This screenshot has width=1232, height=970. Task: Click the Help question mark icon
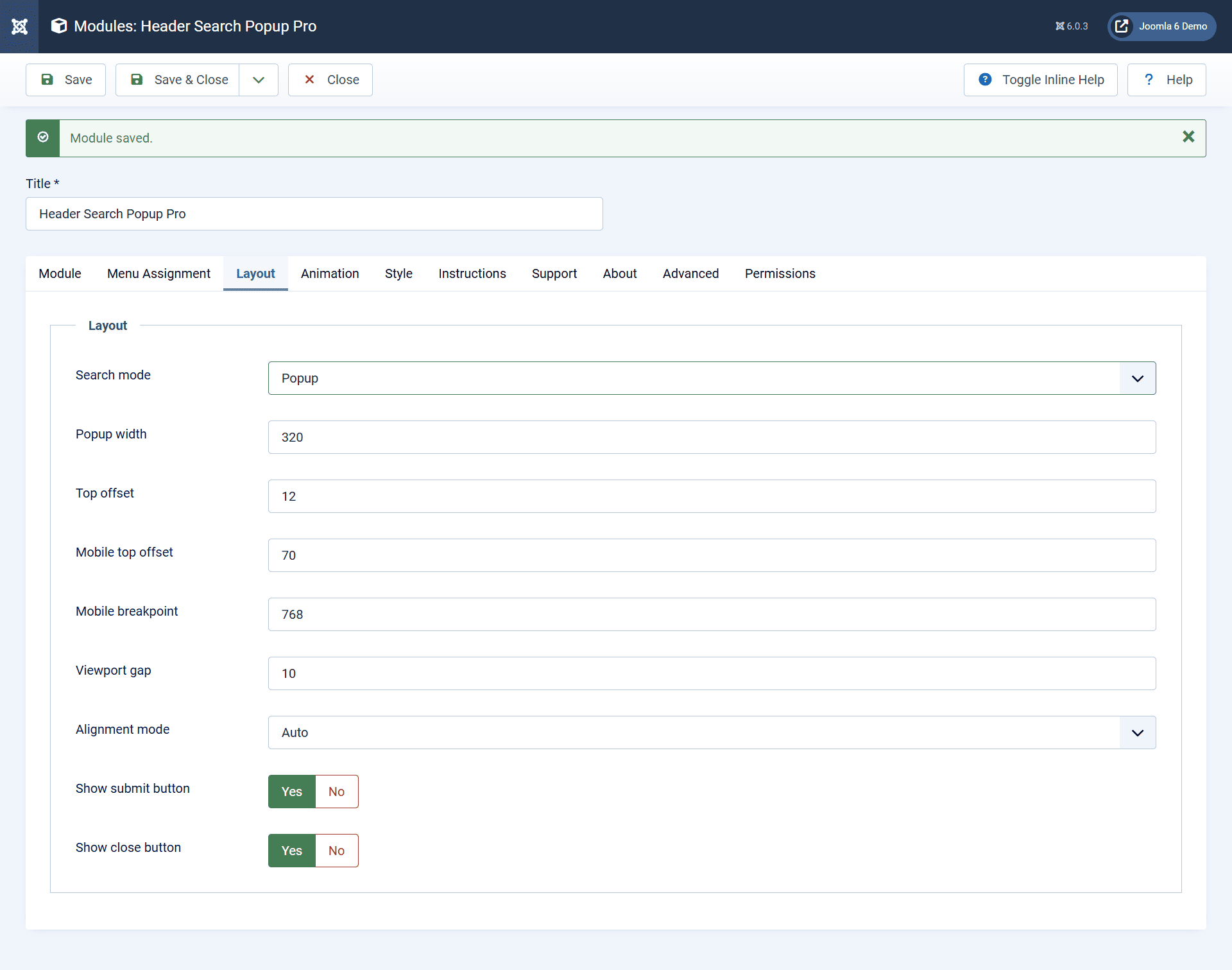[x=1149, y=80]
